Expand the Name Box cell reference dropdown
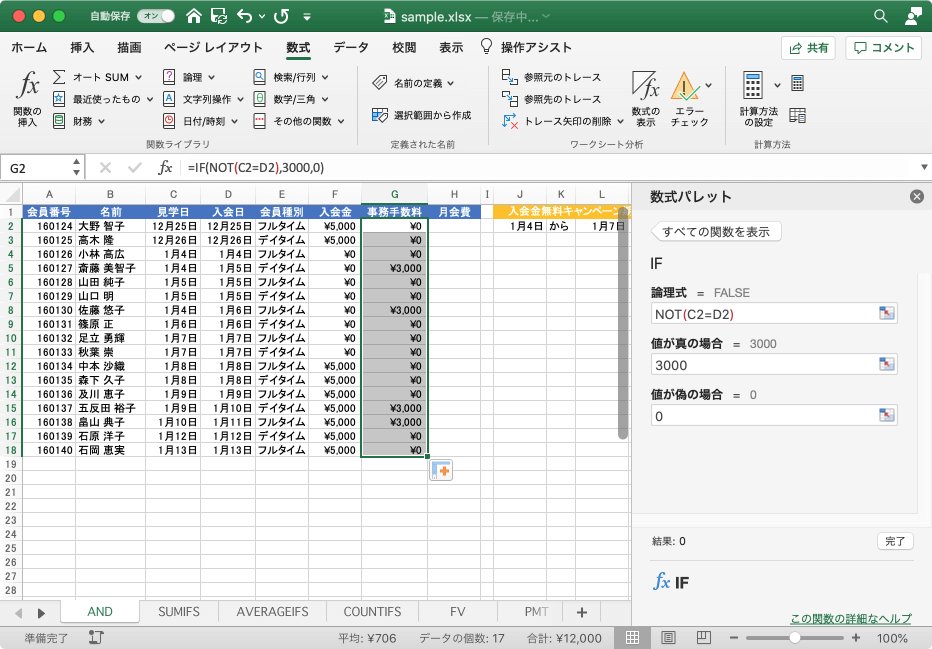Image resolution: width=932 pixels, height=649 pixels. (x=77, y=168)
